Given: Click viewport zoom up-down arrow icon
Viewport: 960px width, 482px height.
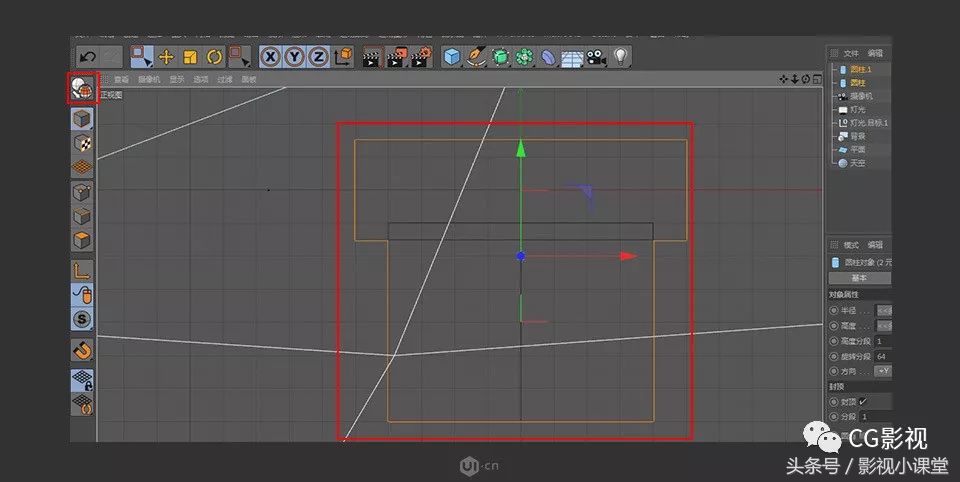Looking at the screenshot, I should coord(795,79).
